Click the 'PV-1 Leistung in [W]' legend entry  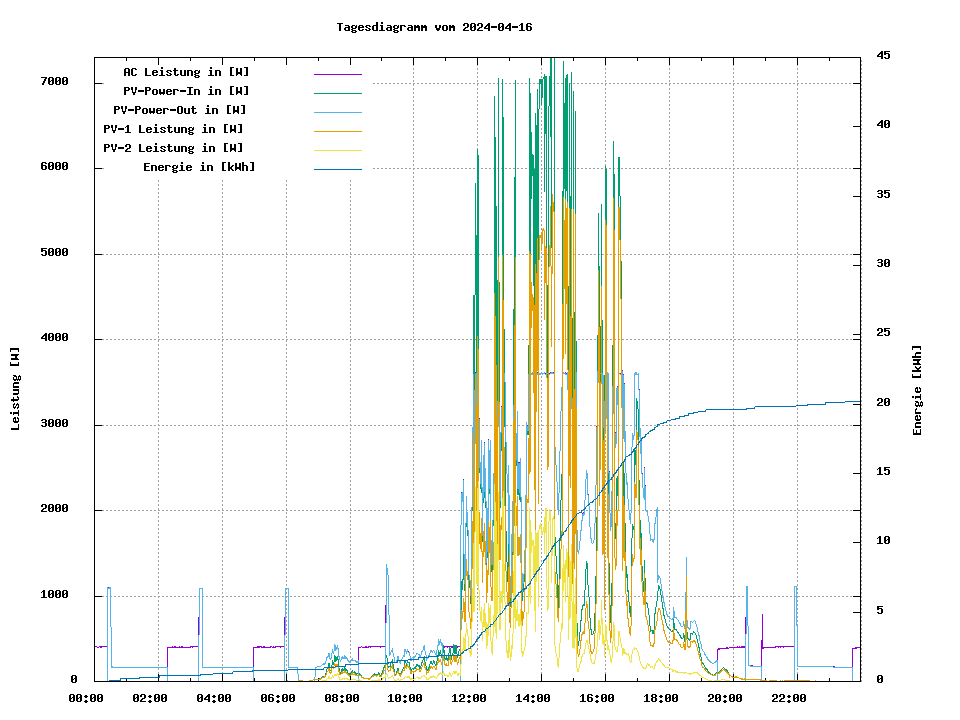(173, 129)
